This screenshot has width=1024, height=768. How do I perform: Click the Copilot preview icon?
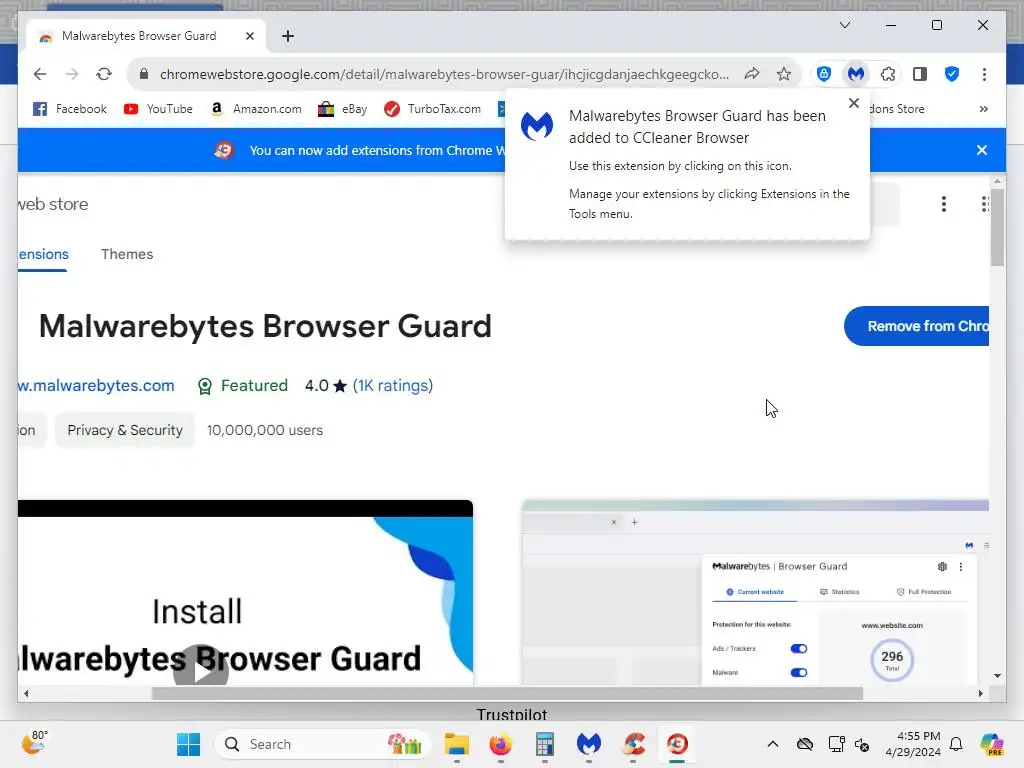click(991, 744)
